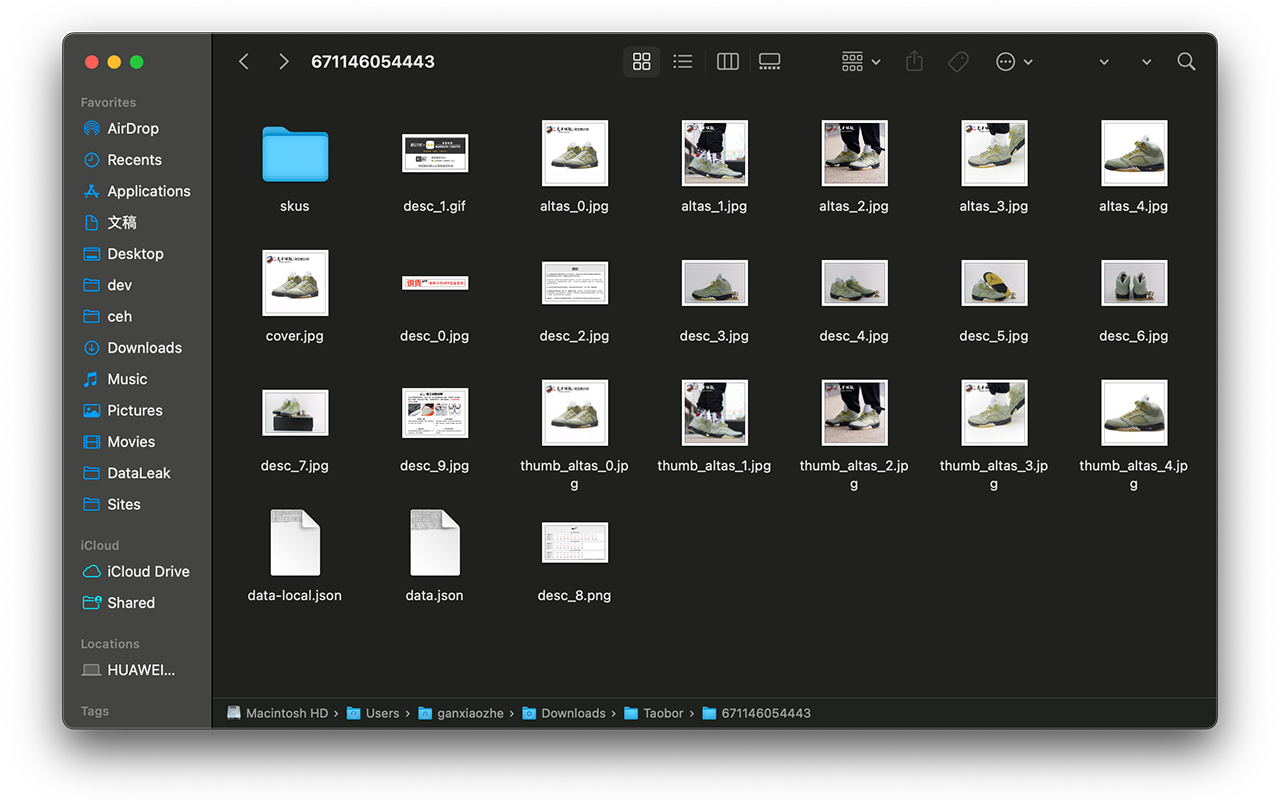Click ganxiaozhe in the path bar
This screenshot has height=800, width=1280.
[469, 713]
